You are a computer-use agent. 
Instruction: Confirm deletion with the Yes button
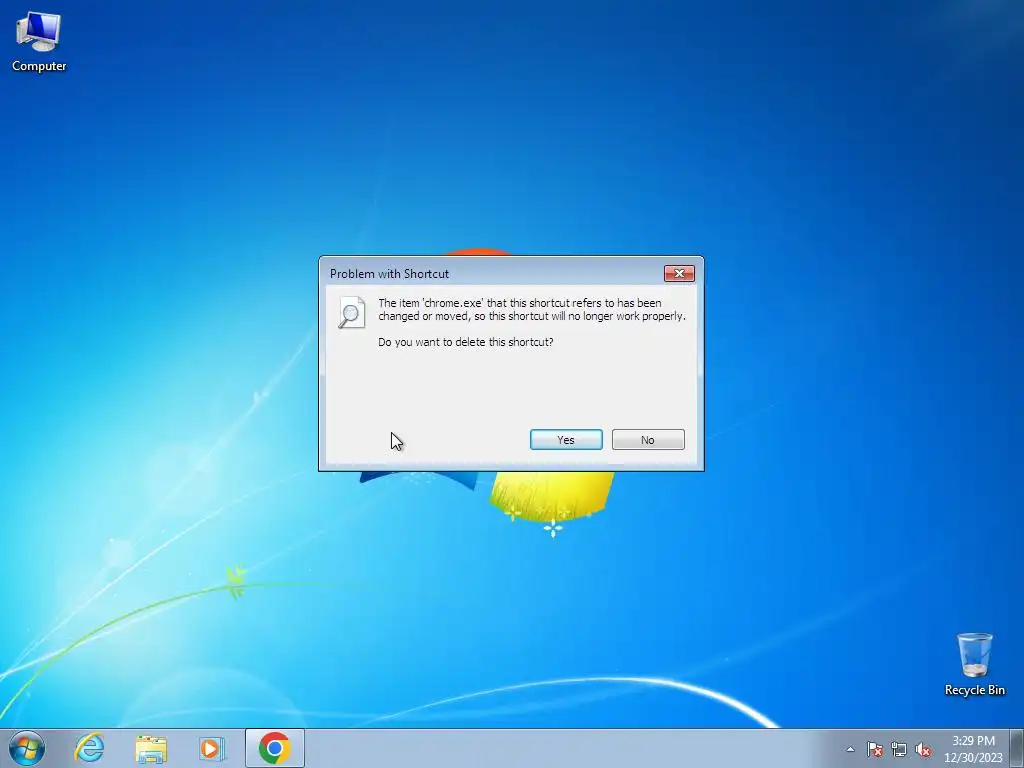[566, 440]
